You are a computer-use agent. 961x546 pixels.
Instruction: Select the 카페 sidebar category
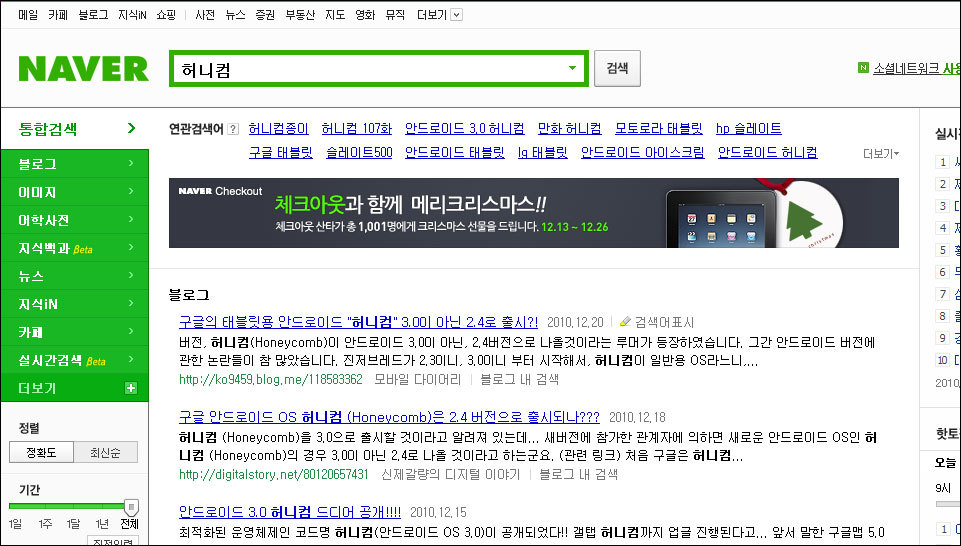pos(75,332)
